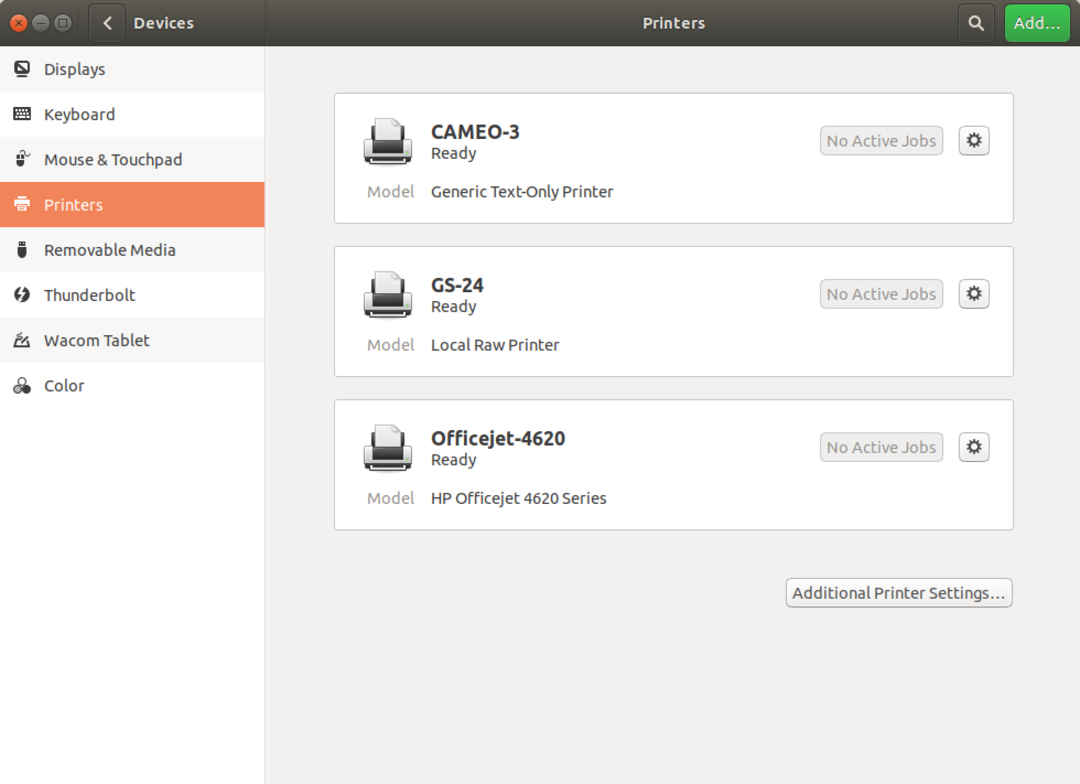Click the GS-24 printer icon
This screenshot has width=1080, height=784.
[387, 294]
